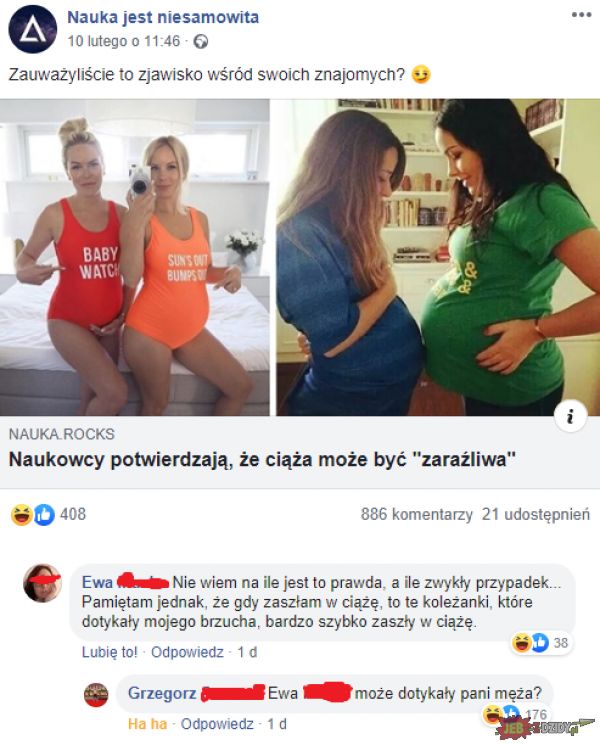The image size is (600, 745).
Task: Click Ewa's profile picture
Action: tap(43, 583)
